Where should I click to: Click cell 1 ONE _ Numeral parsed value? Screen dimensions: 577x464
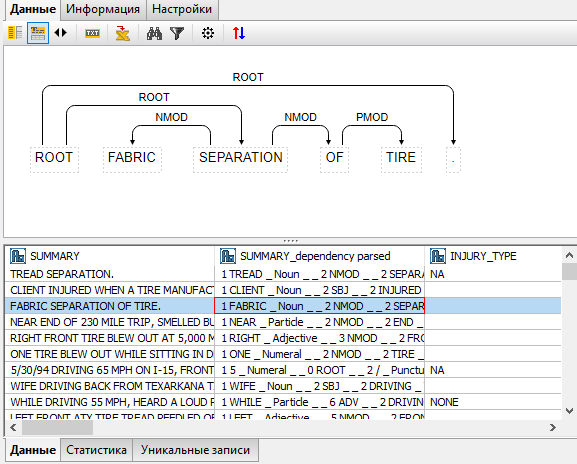click(319, 354)
